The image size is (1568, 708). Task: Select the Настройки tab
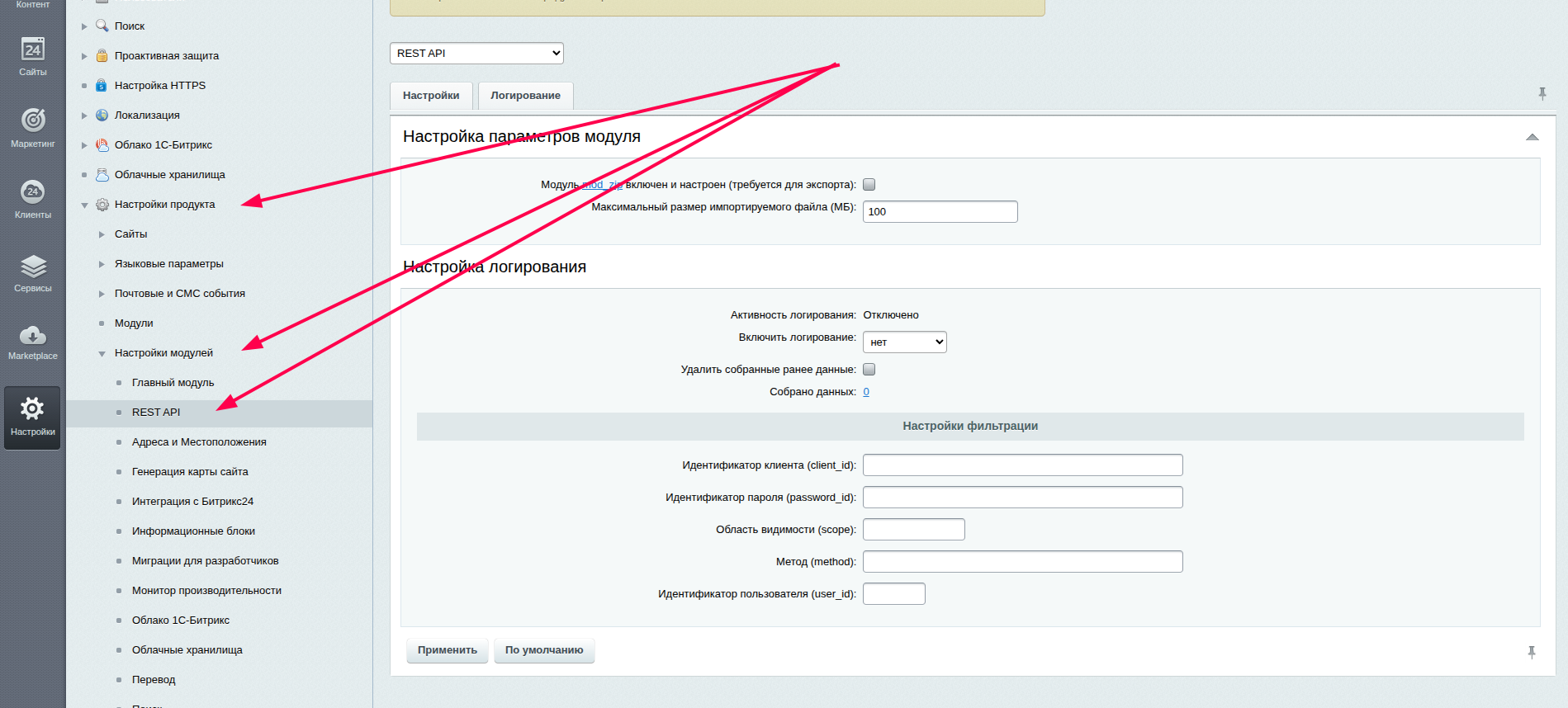coord(431,96)
